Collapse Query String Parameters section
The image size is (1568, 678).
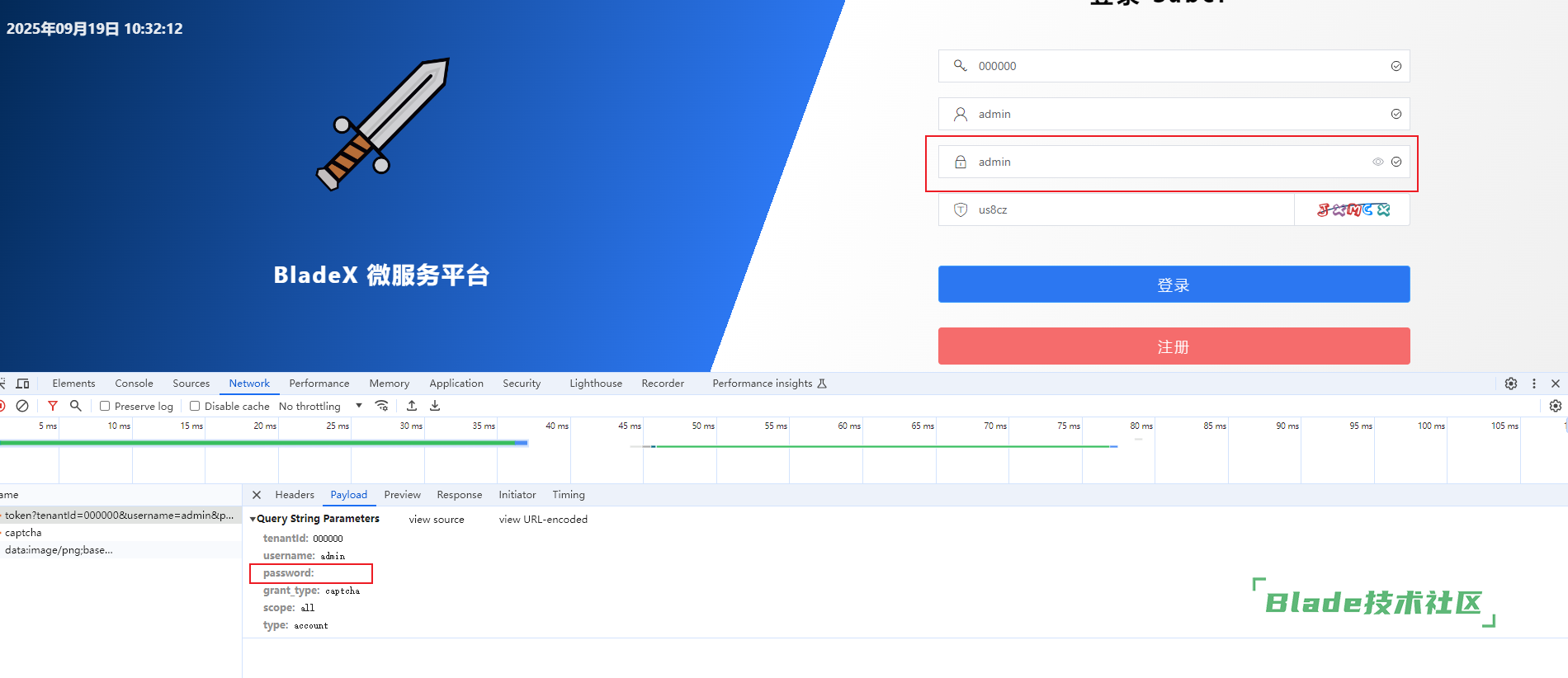click(x=253, y=519)
